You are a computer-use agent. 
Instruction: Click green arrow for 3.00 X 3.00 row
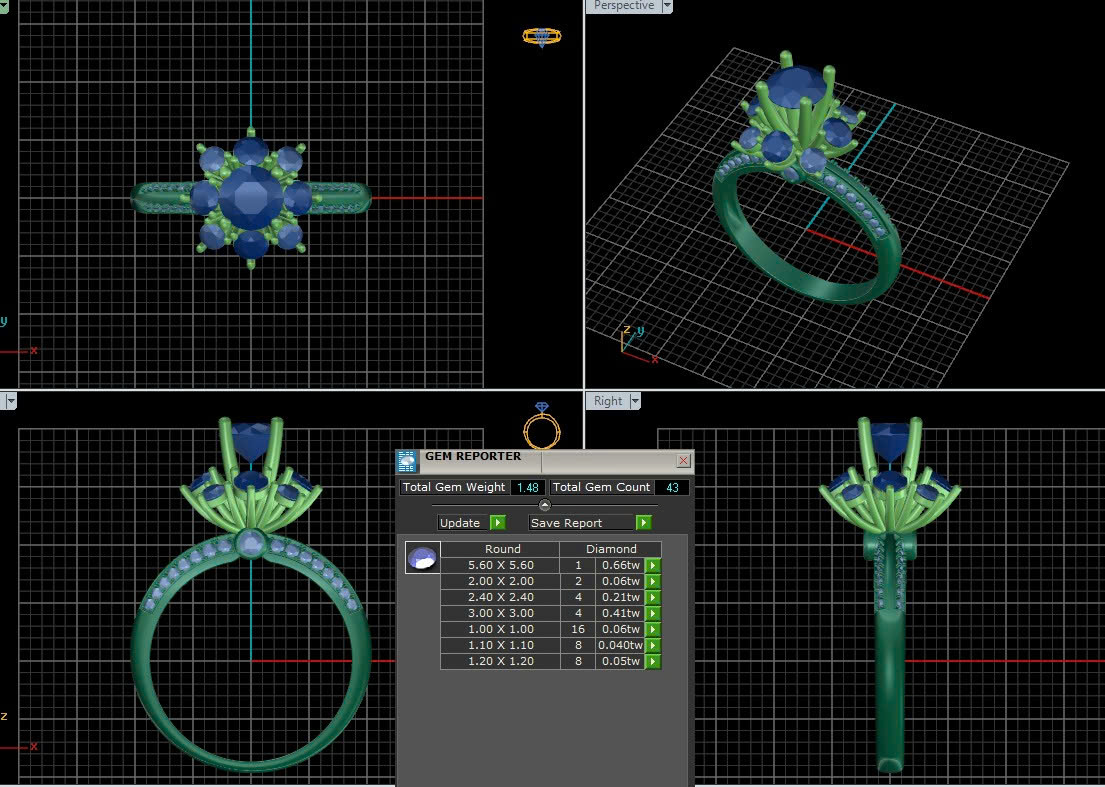coord(653,613)
